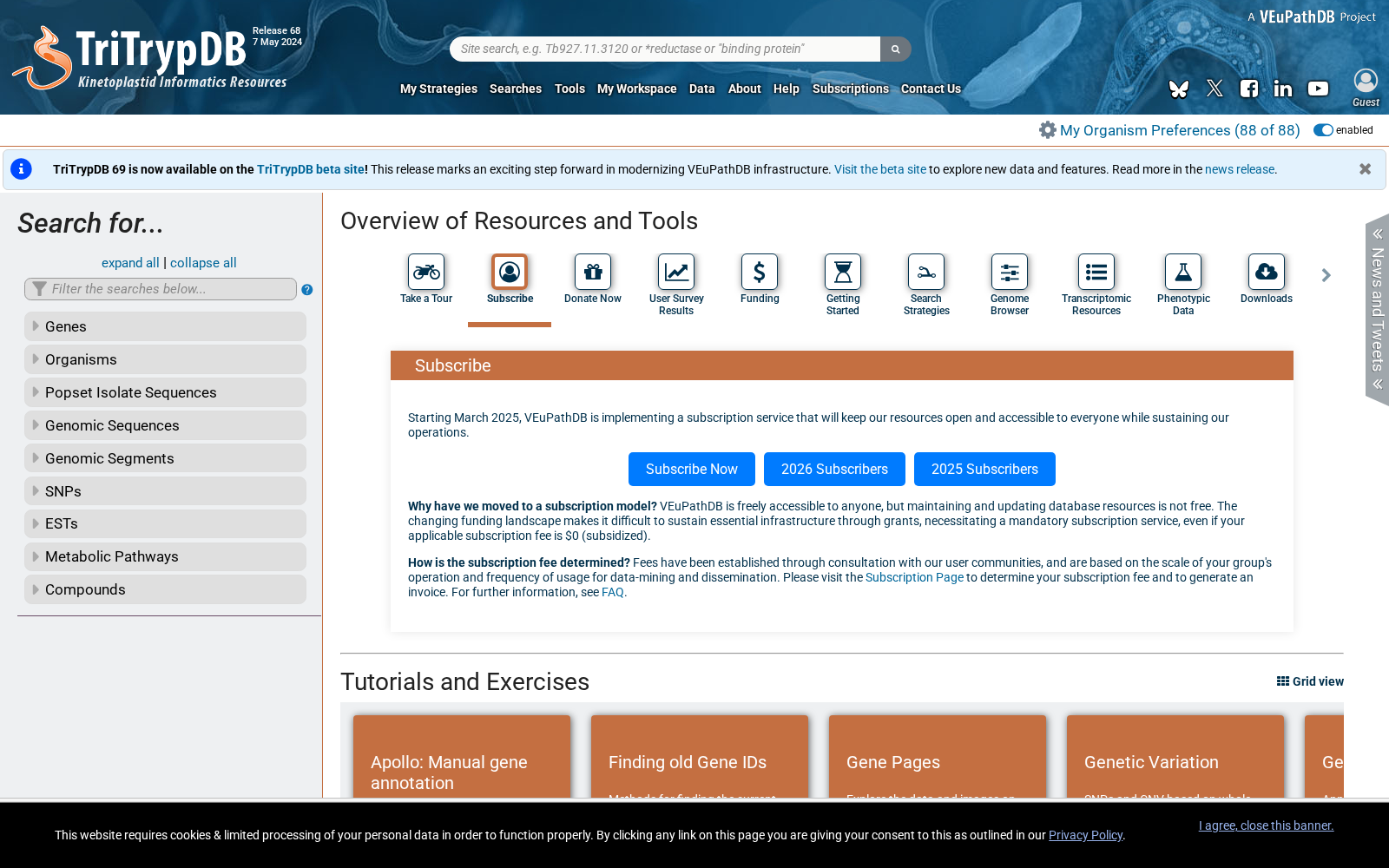Click the Subscribe Now button
The image size is (1389, 868).
tap(692, 469)
